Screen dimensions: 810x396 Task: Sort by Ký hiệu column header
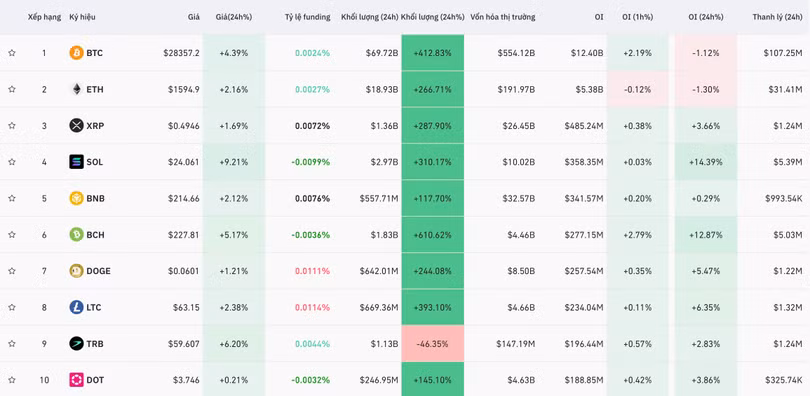(x=82, y=17)
